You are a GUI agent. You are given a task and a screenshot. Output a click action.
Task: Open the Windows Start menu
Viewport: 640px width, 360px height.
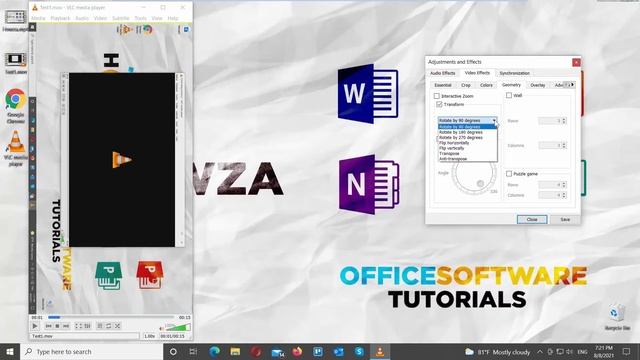coord(10,351)
